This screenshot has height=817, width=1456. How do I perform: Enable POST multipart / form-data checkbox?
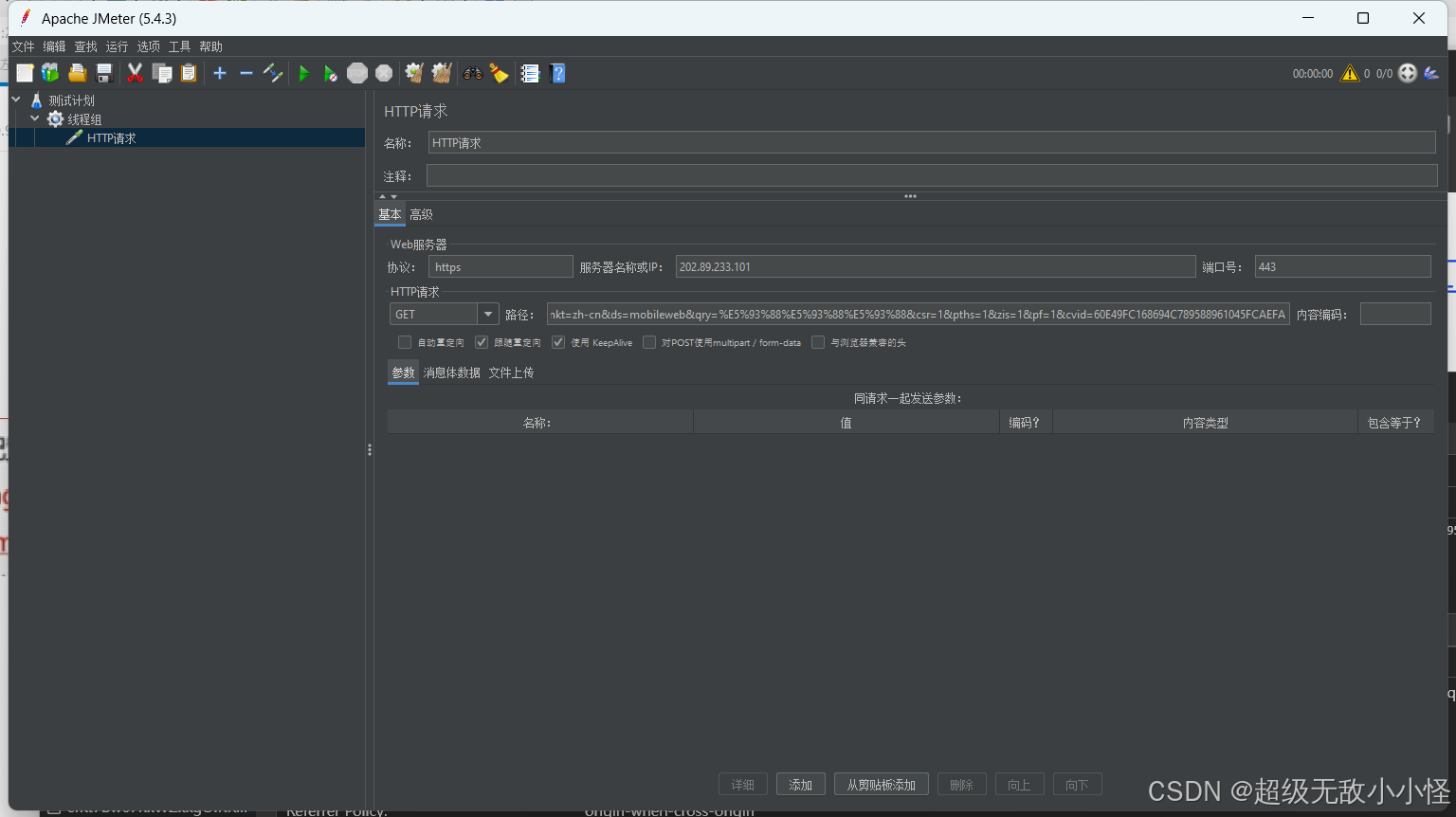649,342
